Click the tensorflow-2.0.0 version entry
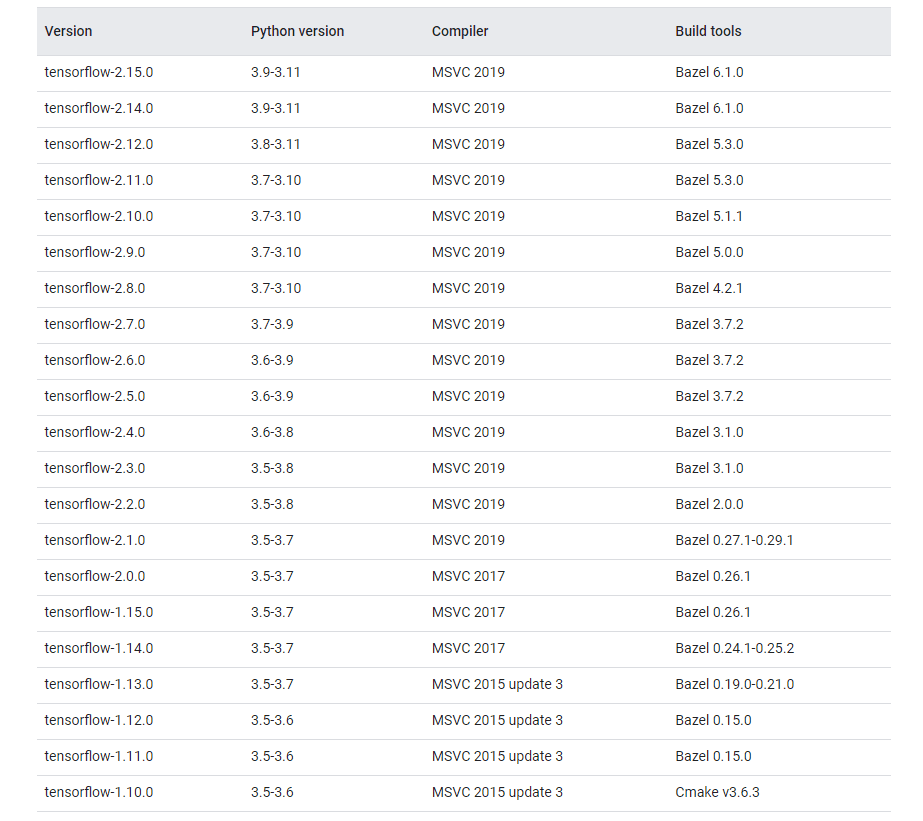 pos(95,576)
